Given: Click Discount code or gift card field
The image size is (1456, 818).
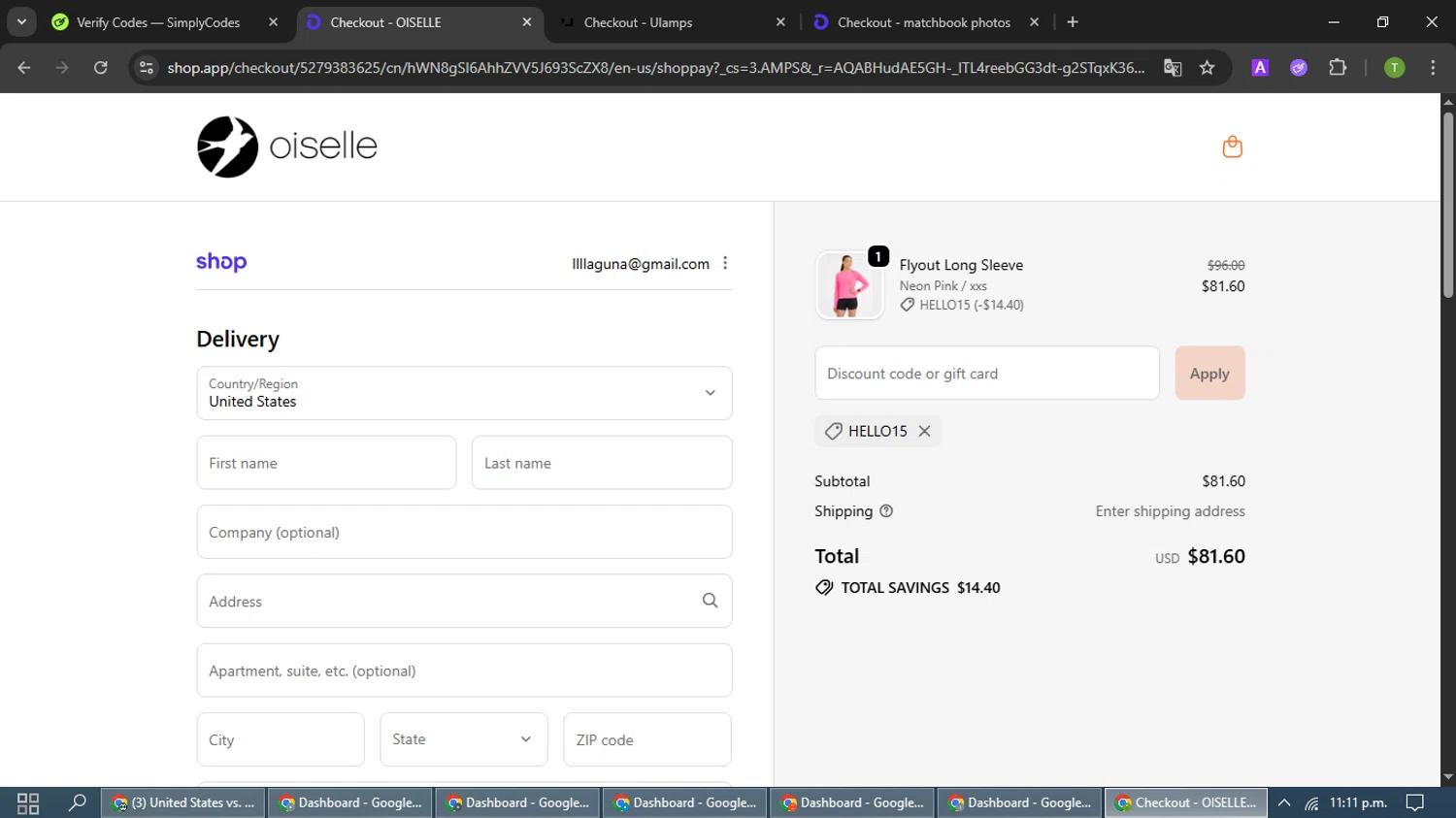Looking at the screenshot, I should tap(987, 373).
